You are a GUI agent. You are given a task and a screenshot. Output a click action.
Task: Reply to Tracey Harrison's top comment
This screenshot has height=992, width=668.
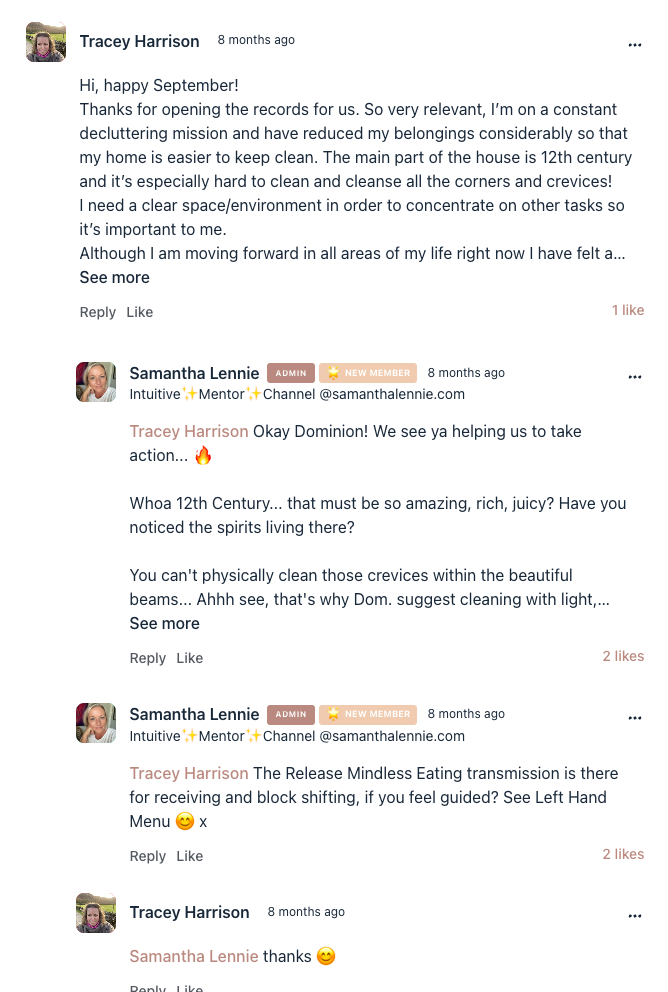(x=97, y=313)
